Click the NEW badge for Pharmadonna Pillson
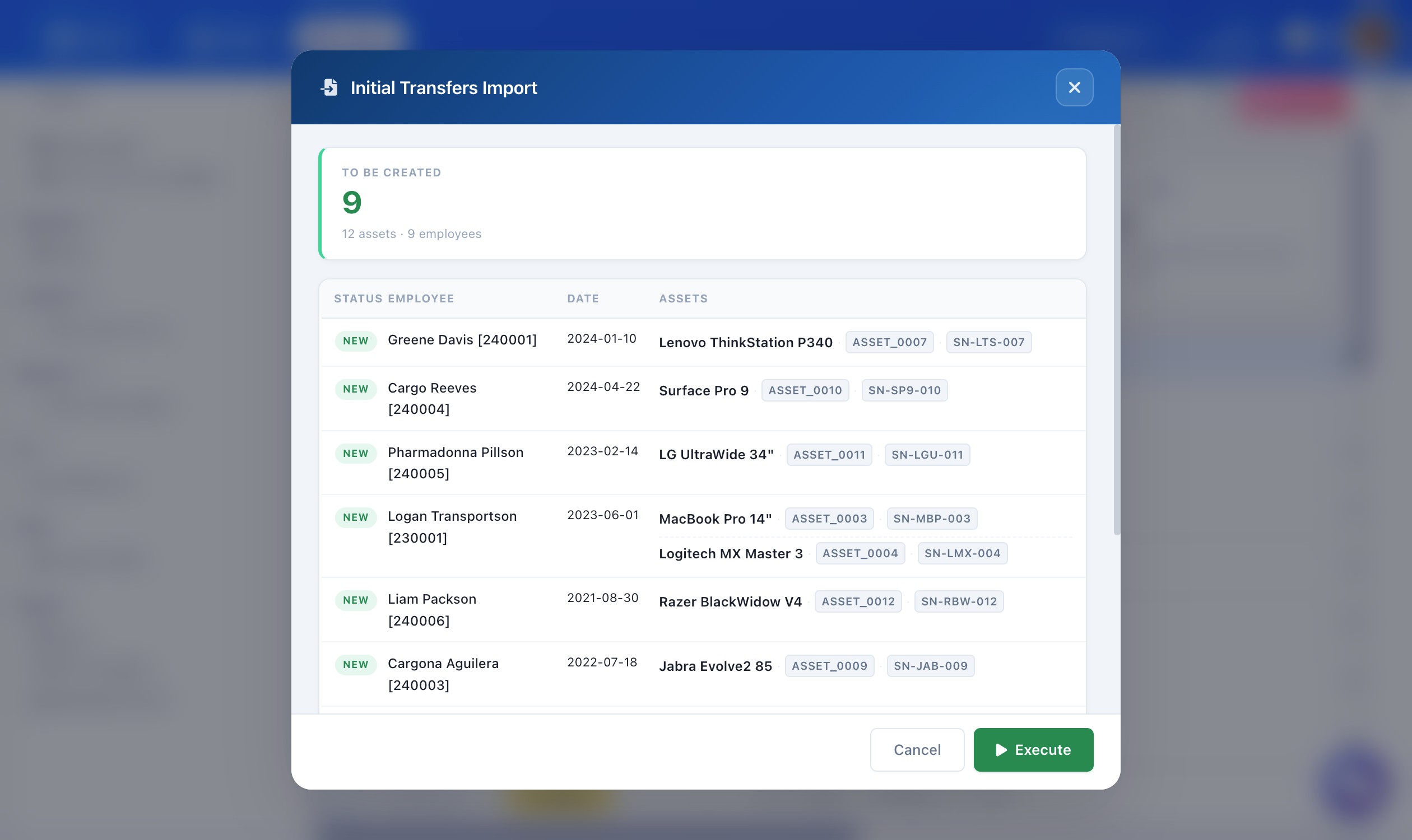This screenshot has width=1412, height=840. (x=356, y=454)
